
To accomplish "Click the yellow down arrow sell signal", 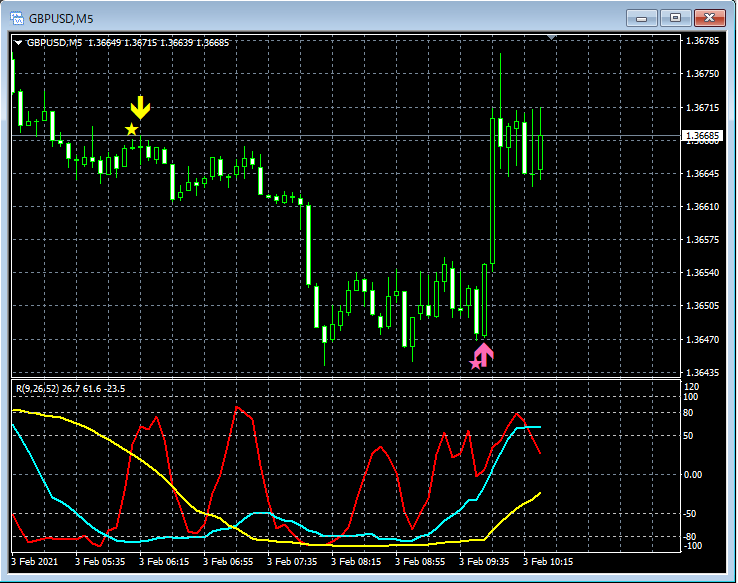I will point(140,108).
